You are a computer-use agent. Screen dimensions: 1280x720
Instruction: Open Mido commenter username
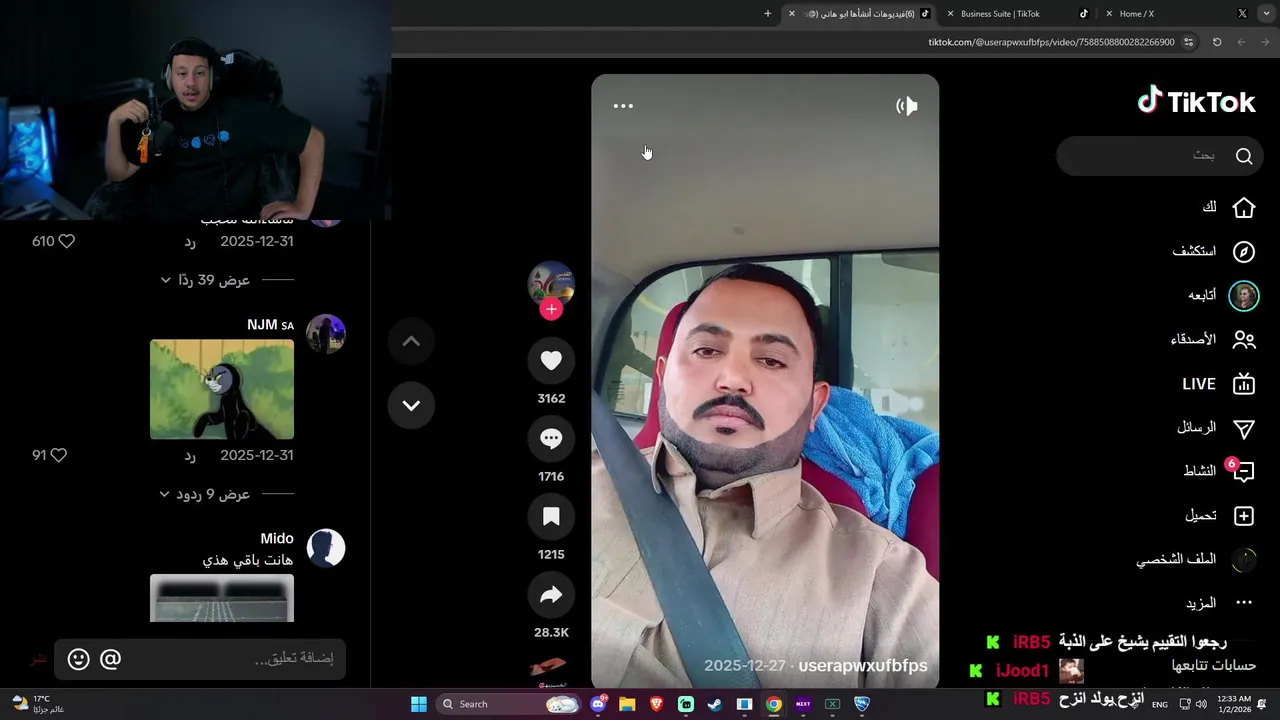(x=277, y=539)
